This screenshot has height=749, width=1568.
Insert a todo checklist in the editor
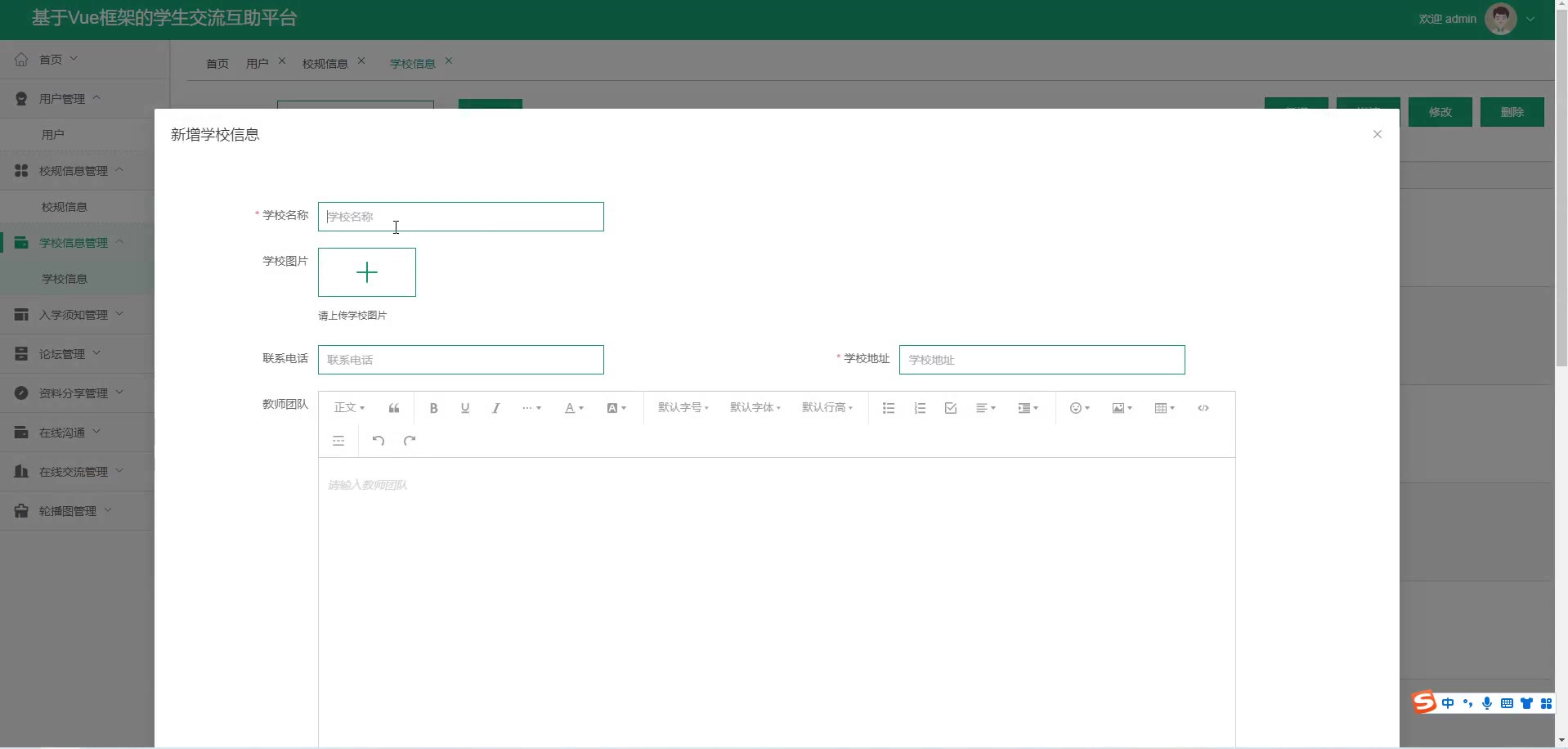951,408
